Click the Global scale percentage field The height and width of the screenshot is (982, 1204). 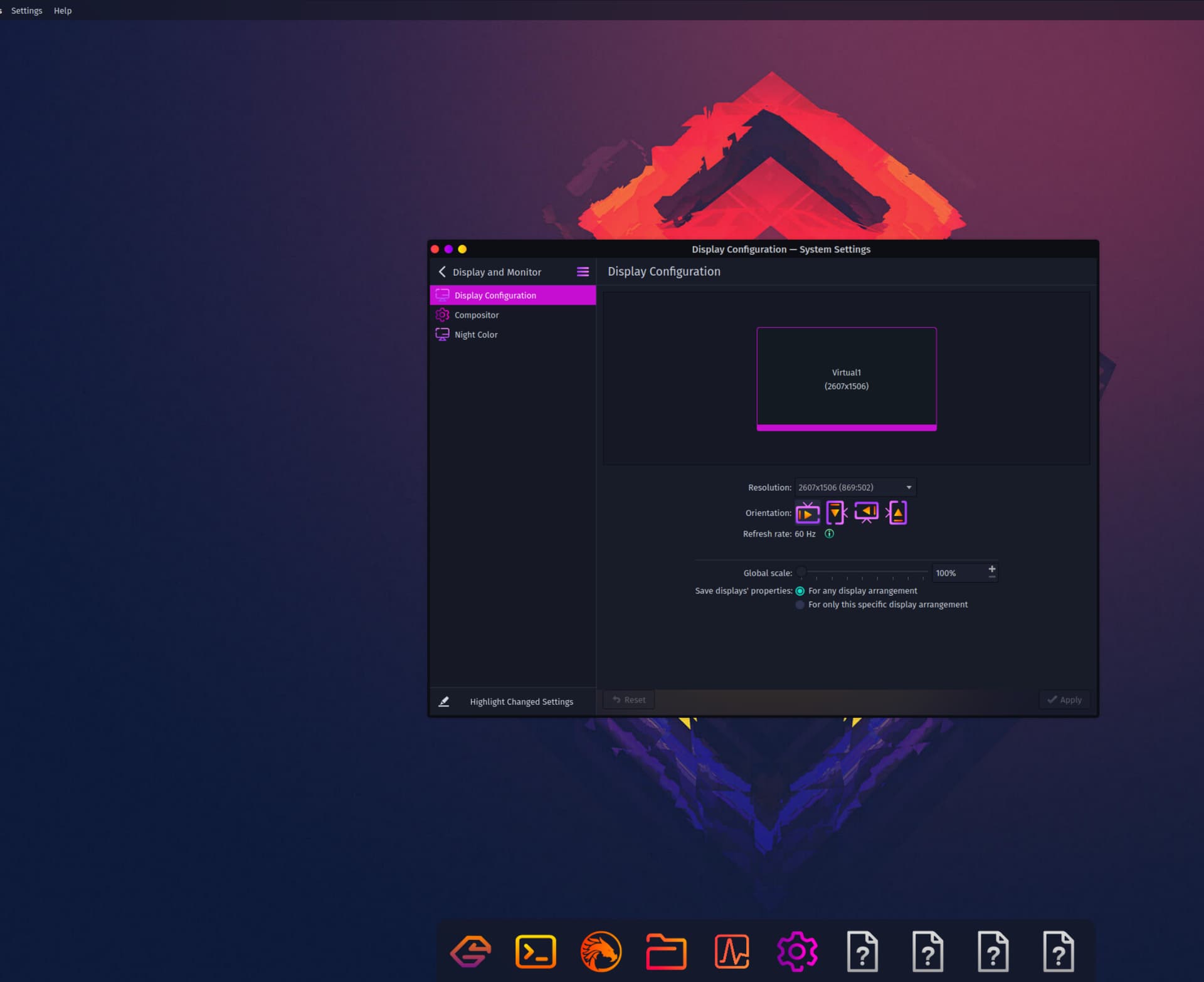[x=959, y=573]
